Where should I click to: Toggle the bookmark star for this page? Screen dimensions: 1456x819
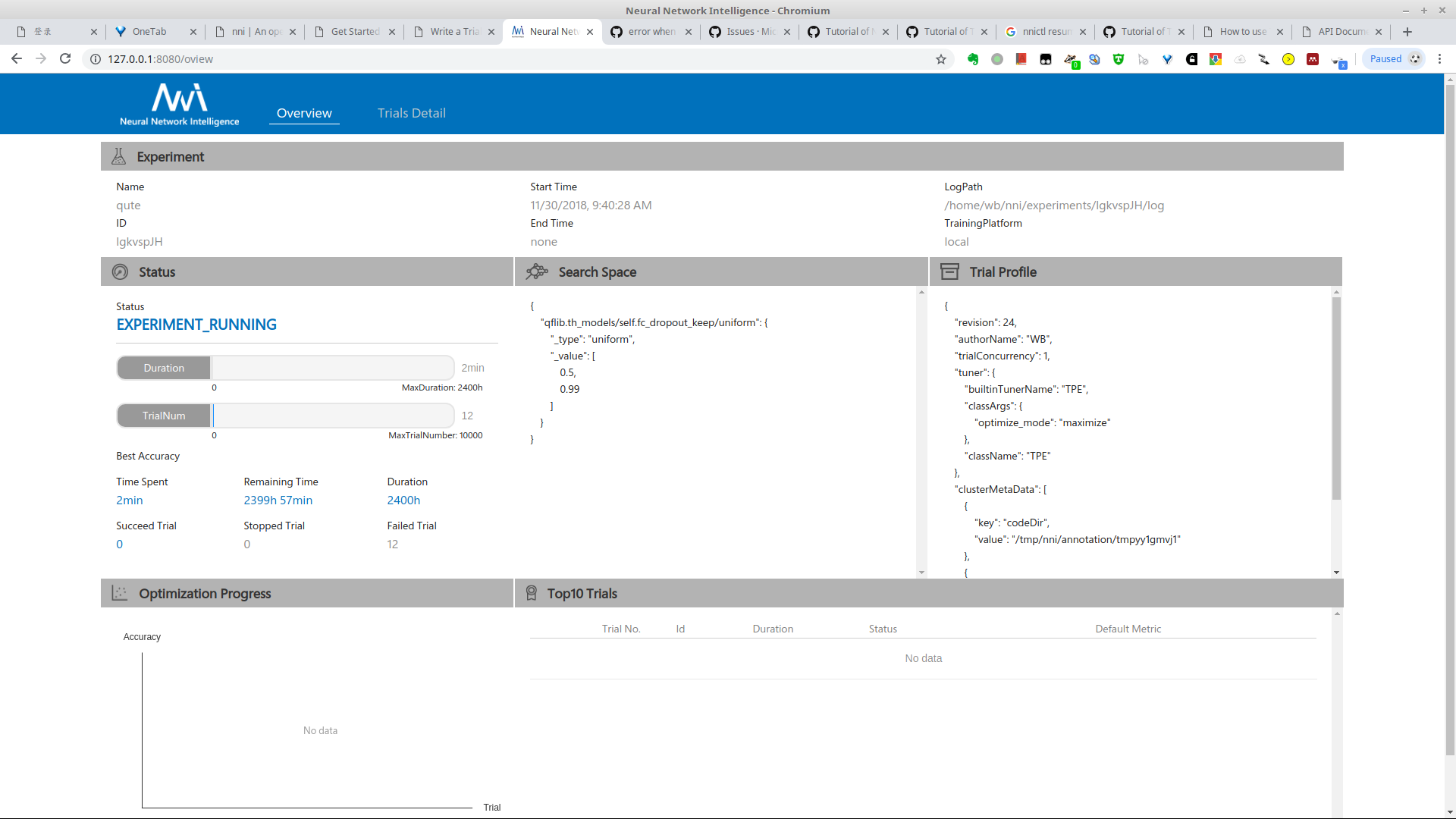point(941,58)
